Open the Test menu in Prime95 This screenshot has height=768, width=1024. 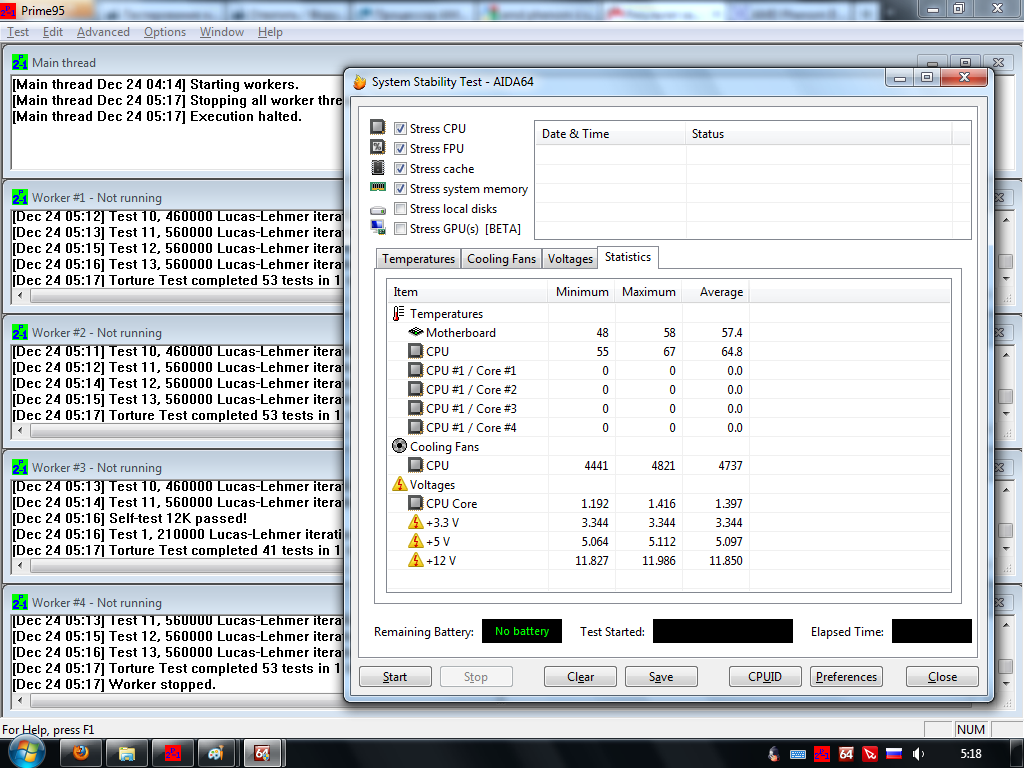(18, 32)
